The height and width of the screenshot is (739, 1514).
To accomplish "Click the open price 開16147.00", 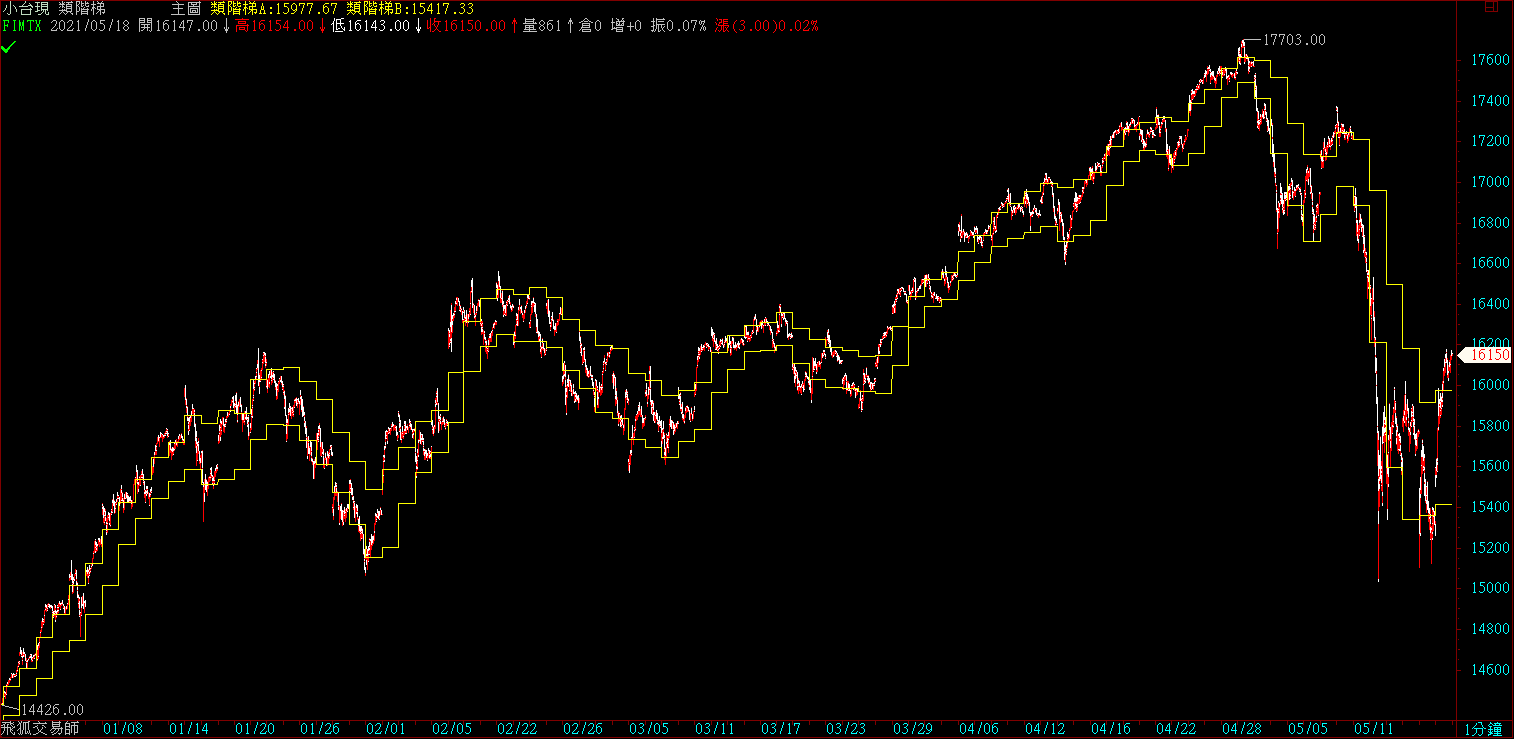I will tap(178, 26).
